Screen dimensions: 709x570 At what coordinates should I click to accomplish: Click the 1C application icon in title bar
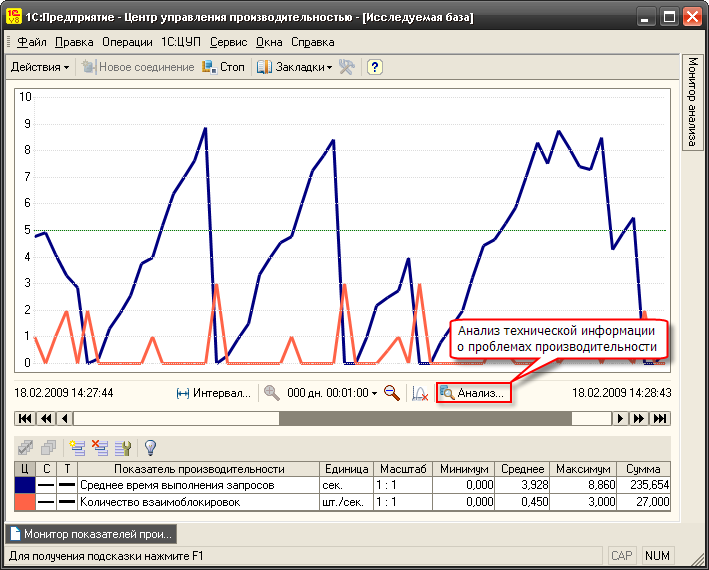coord(14,16)
